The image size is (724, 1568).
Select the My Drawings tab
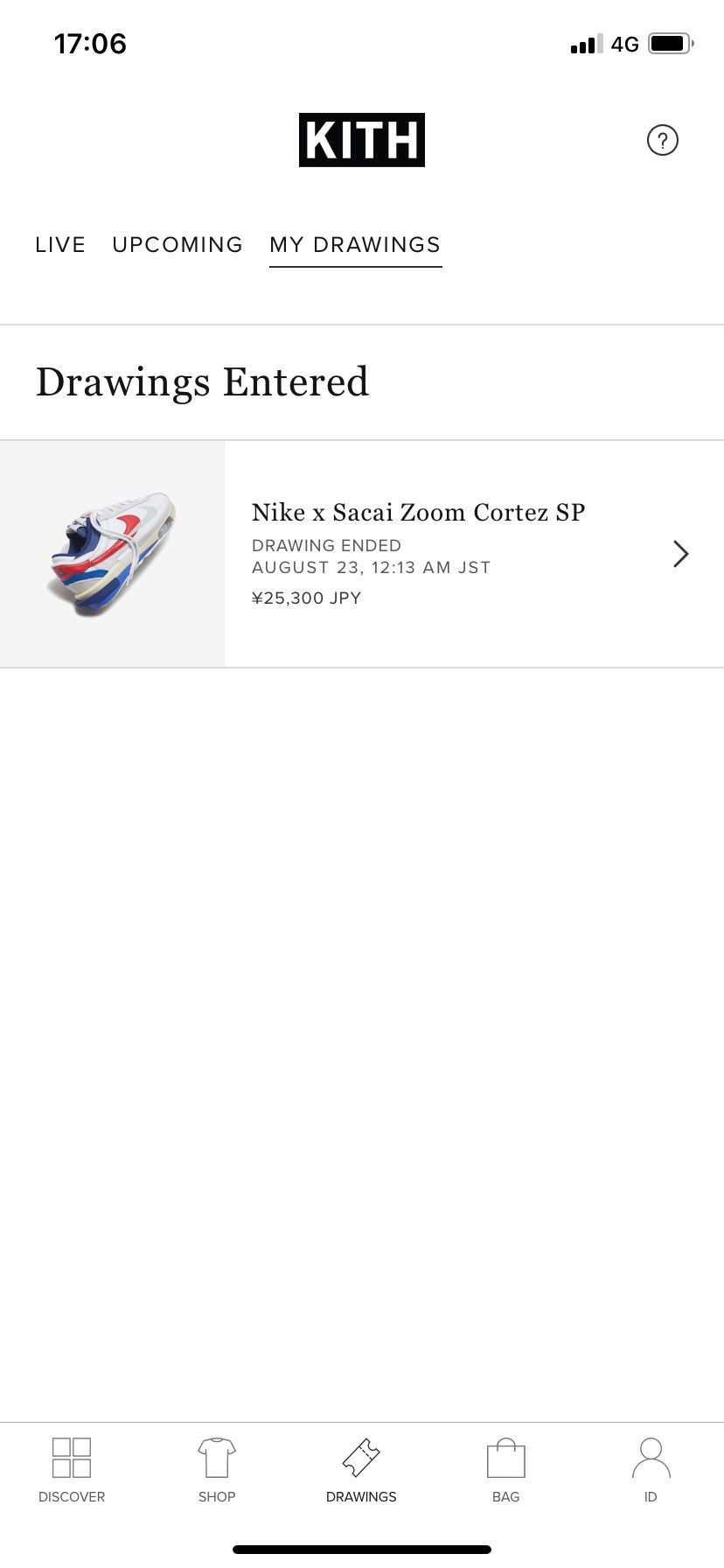tap(355, 245)
